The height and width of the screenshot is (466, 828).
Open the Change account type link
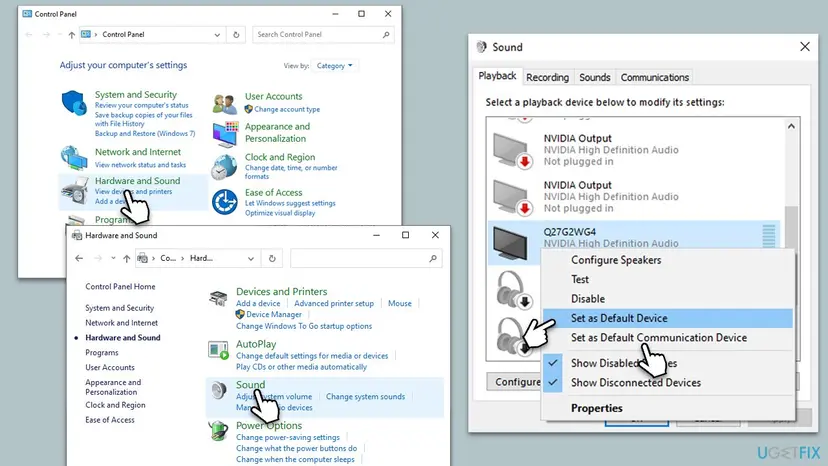pyautogui.click(x=287, y=109)
